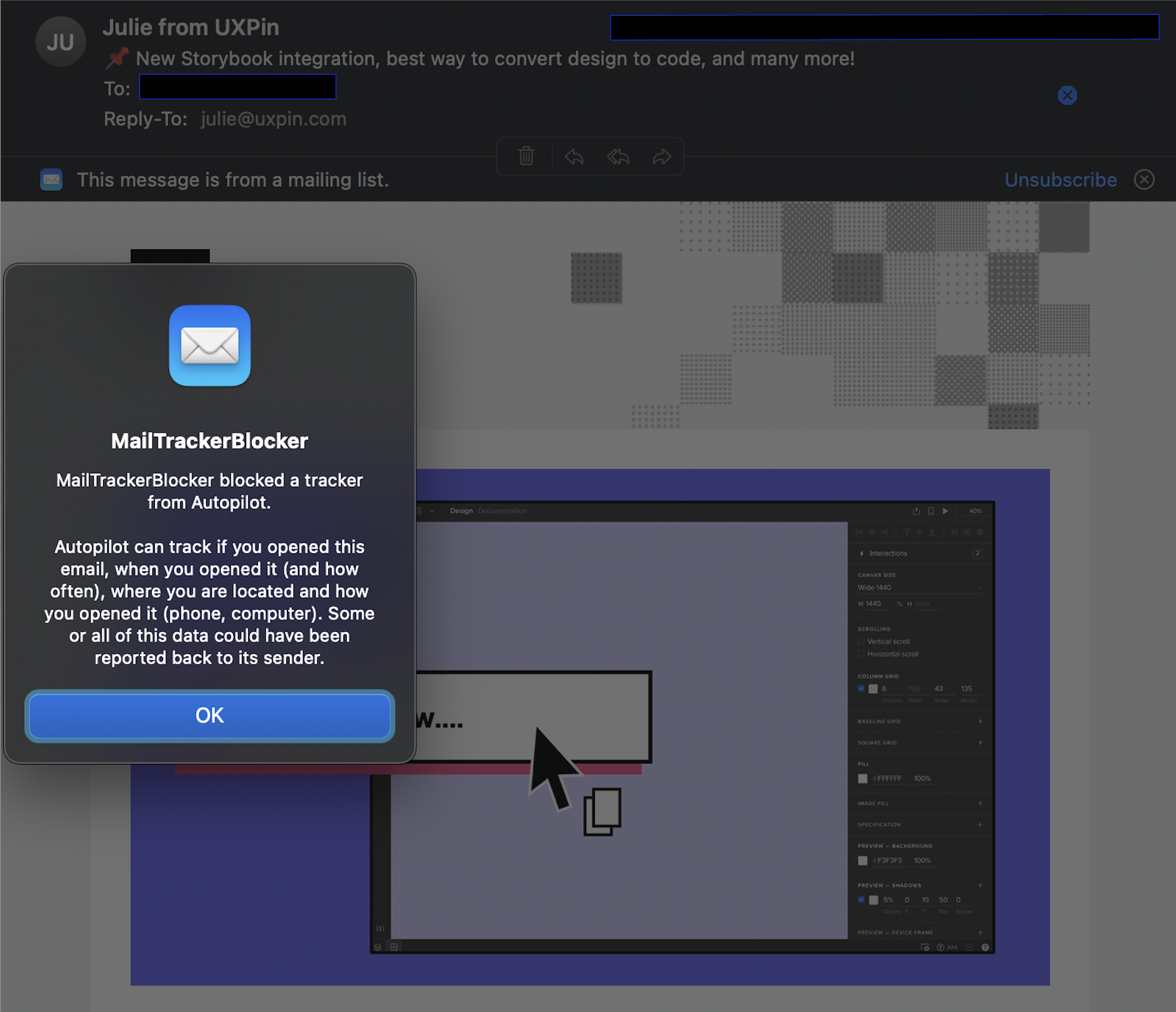Click the Reply-To: label
1176x1012 pixels.
pos(146,118)
